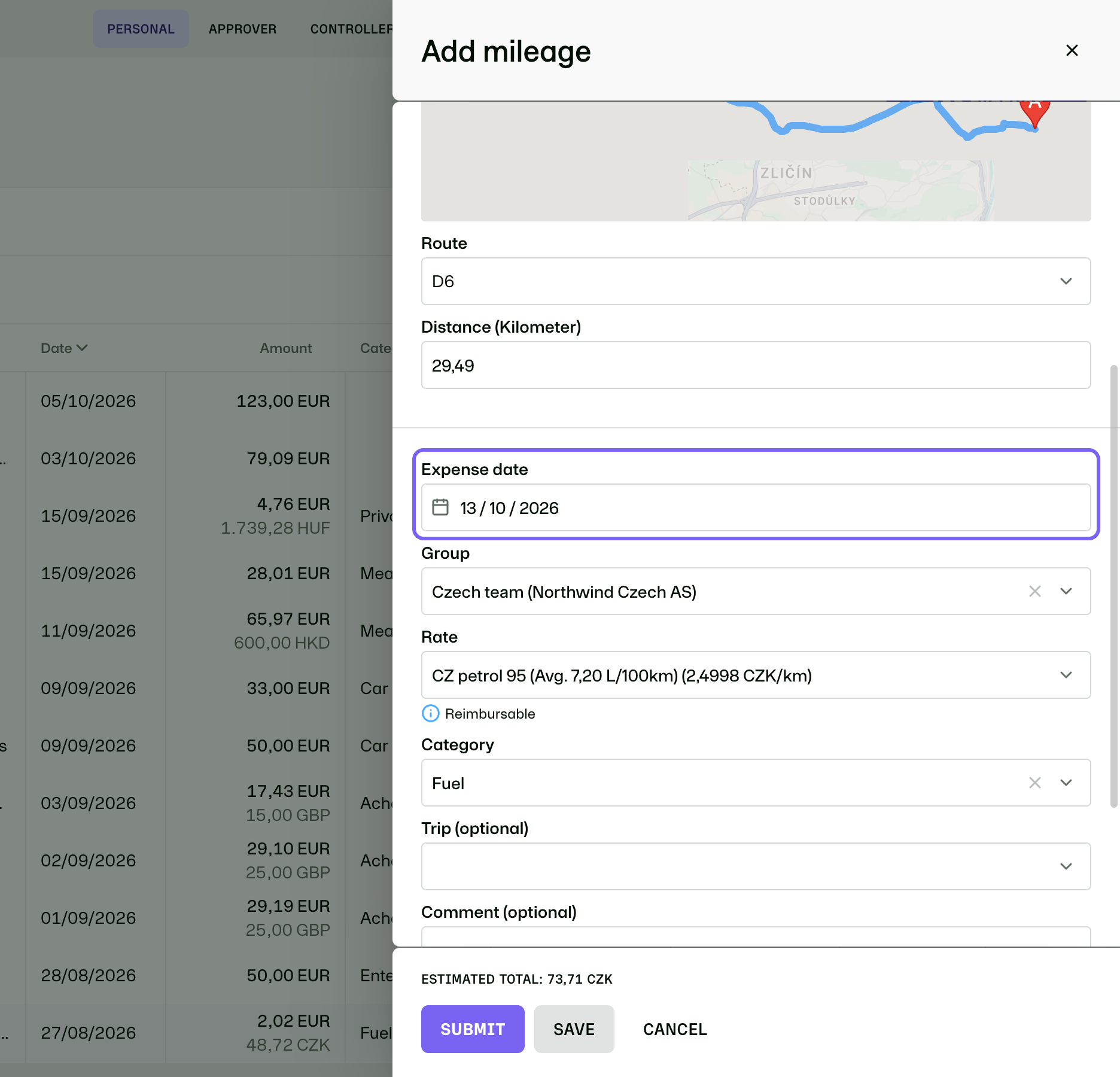Viewport: 1120px width, 1077px height.
Task: Sort by Date column header
Action: (64, 348)
